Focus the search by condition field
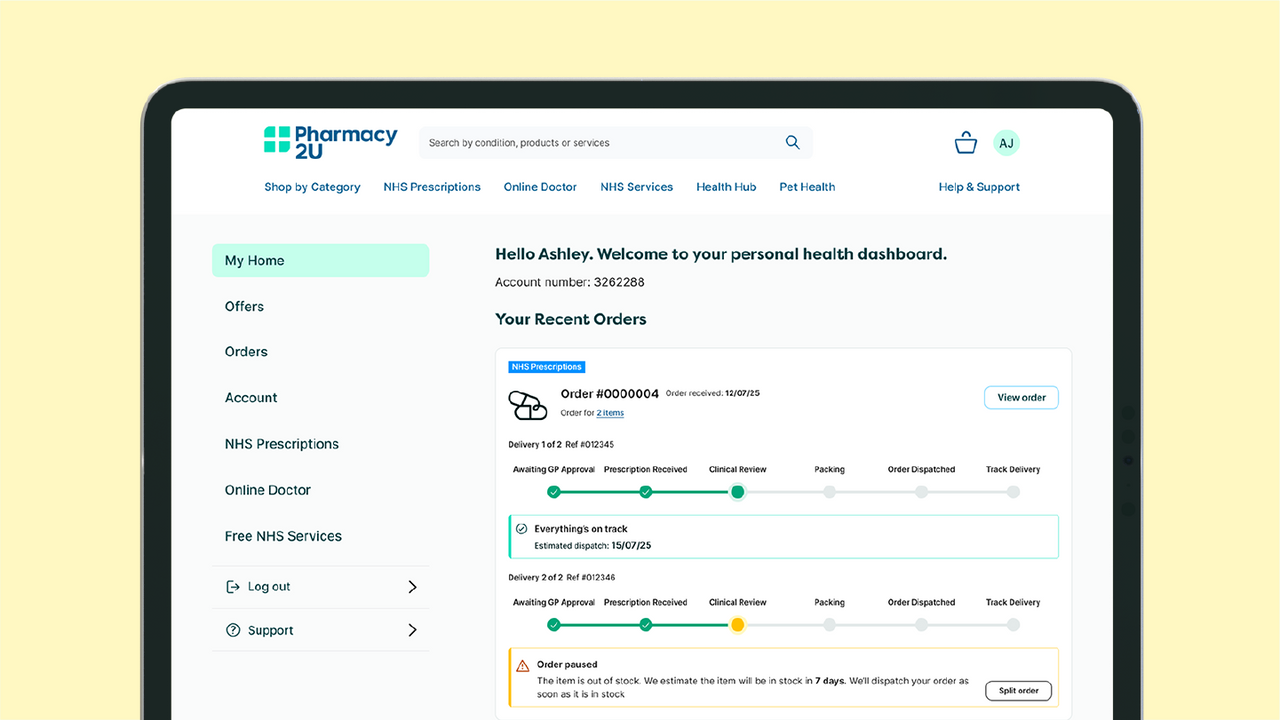The width and height of the screenshot is (1280, 720). [x=600, y=143]
